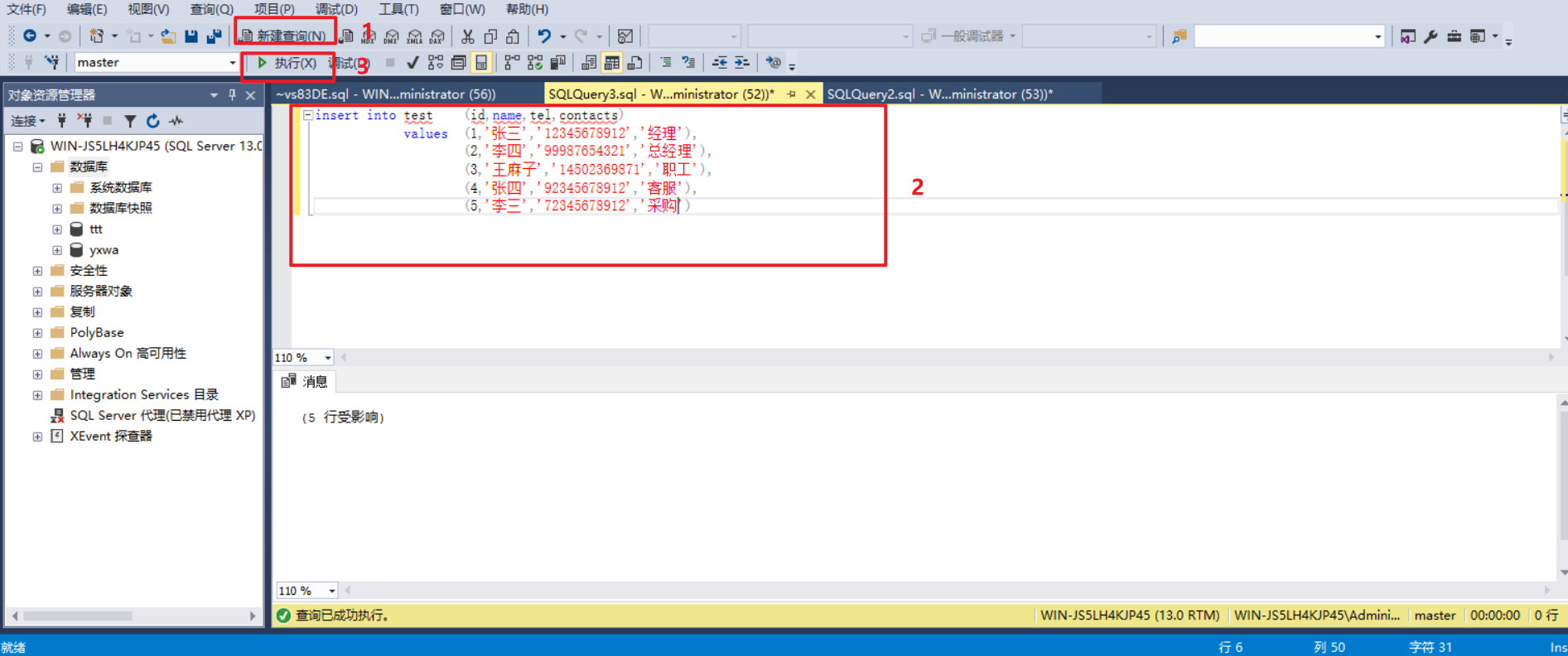
Task: Display the estimated execution plan
Action: point(436,63)
